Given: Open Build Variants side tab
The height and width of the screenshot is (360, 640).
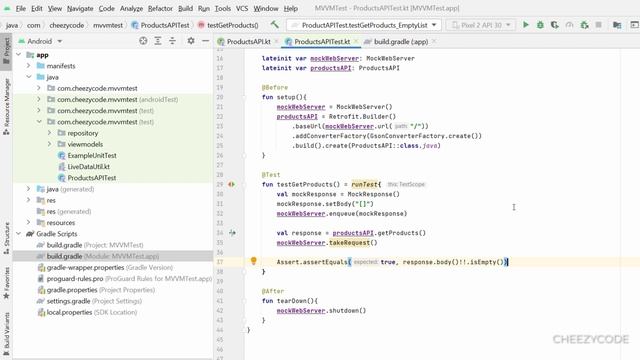Looking at the screenshot, I should [x=6, y=335].
